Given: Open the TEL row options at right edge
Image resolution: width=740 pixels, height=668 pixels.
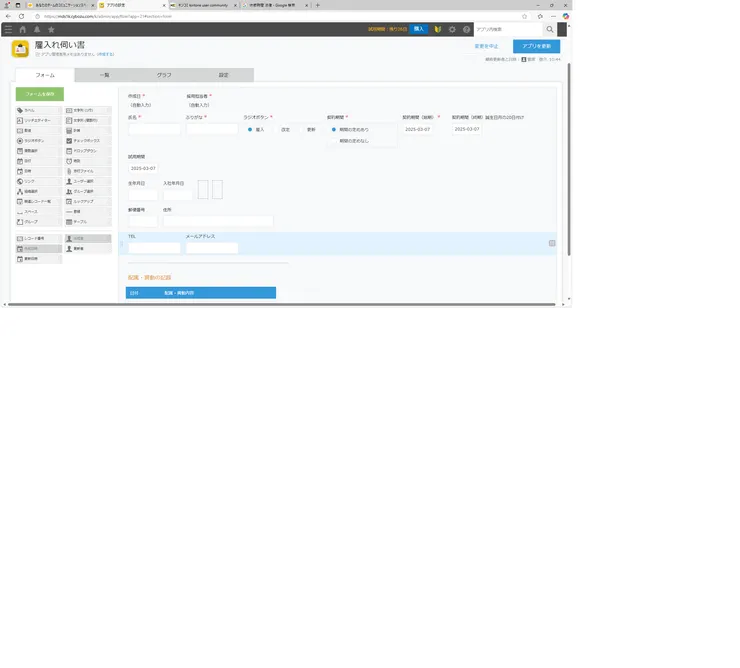Looking at the screenshot, I should [x=552, y=243].
